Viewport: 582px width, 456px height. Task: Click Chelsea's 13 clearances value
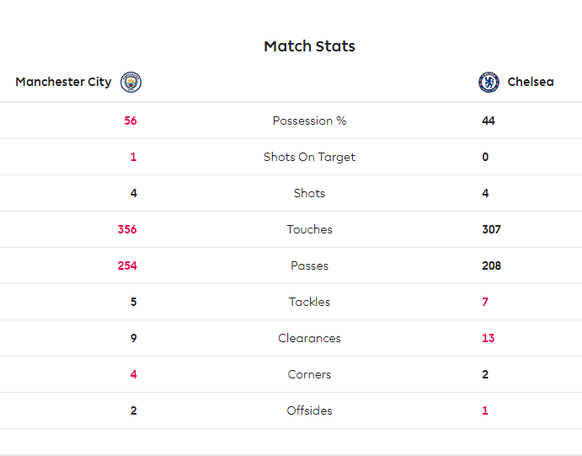(488, 338)
